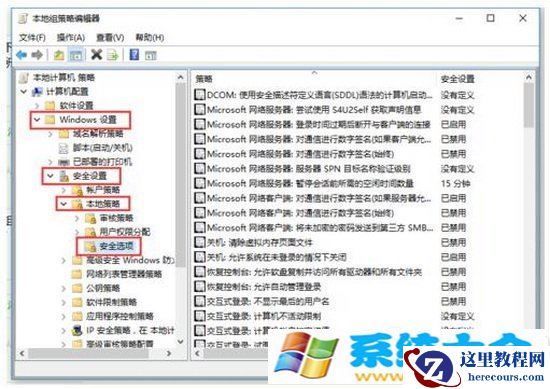550x389 pixels.
Task: Click the folder icon beside Windows 设置
Action: coord(50,120)
